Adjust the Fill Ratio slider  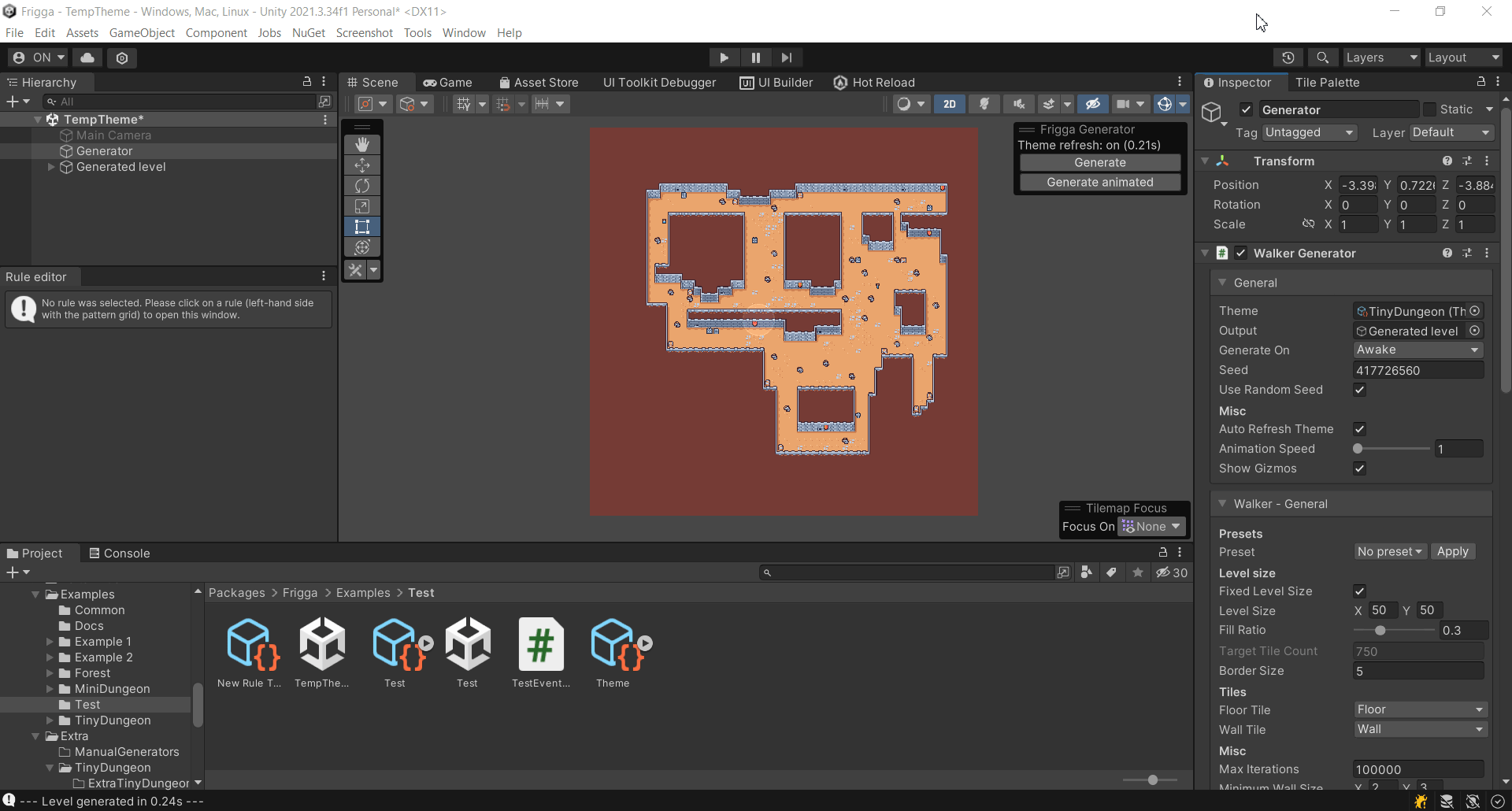(x=1394, y=631)
